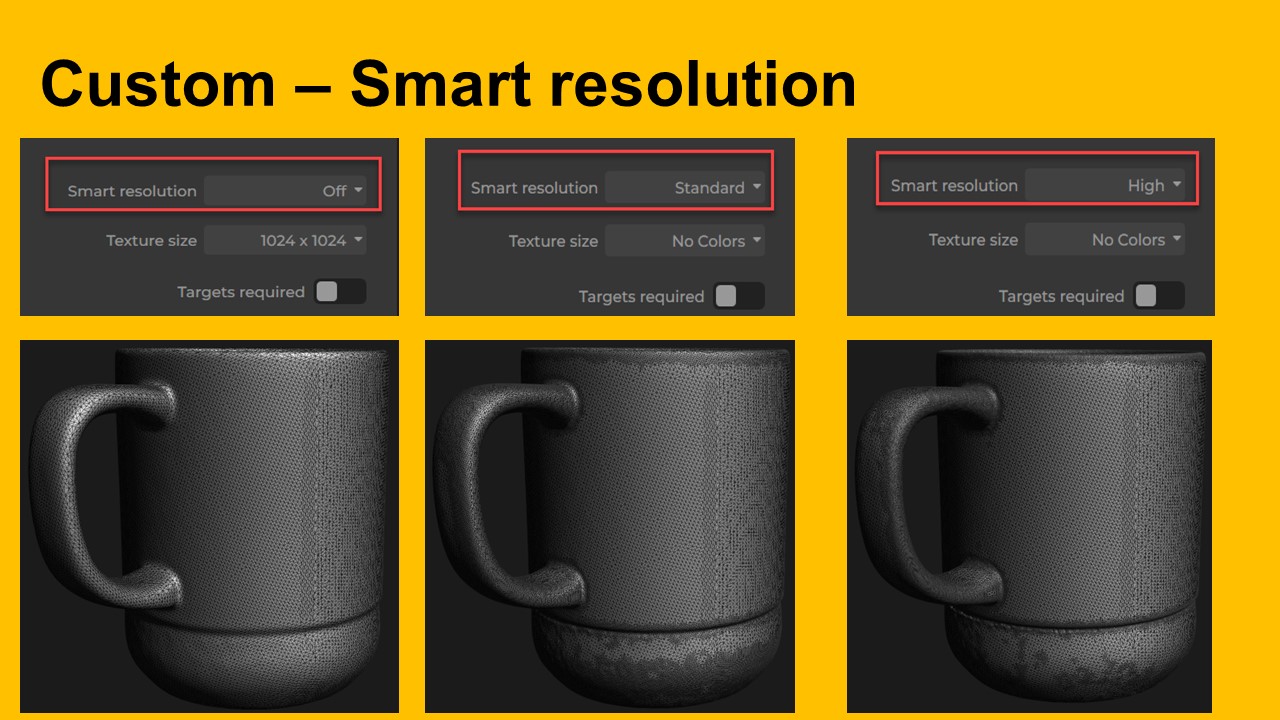1280x720 pixels.
Task: Click the Custom – Smart resolution slide title
Action: click(x=448, y=84)
